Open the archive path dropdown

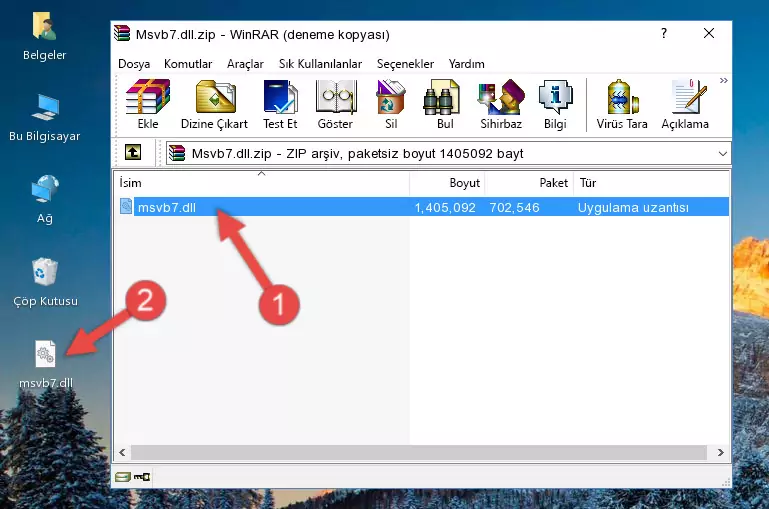(x=722, y=153)
